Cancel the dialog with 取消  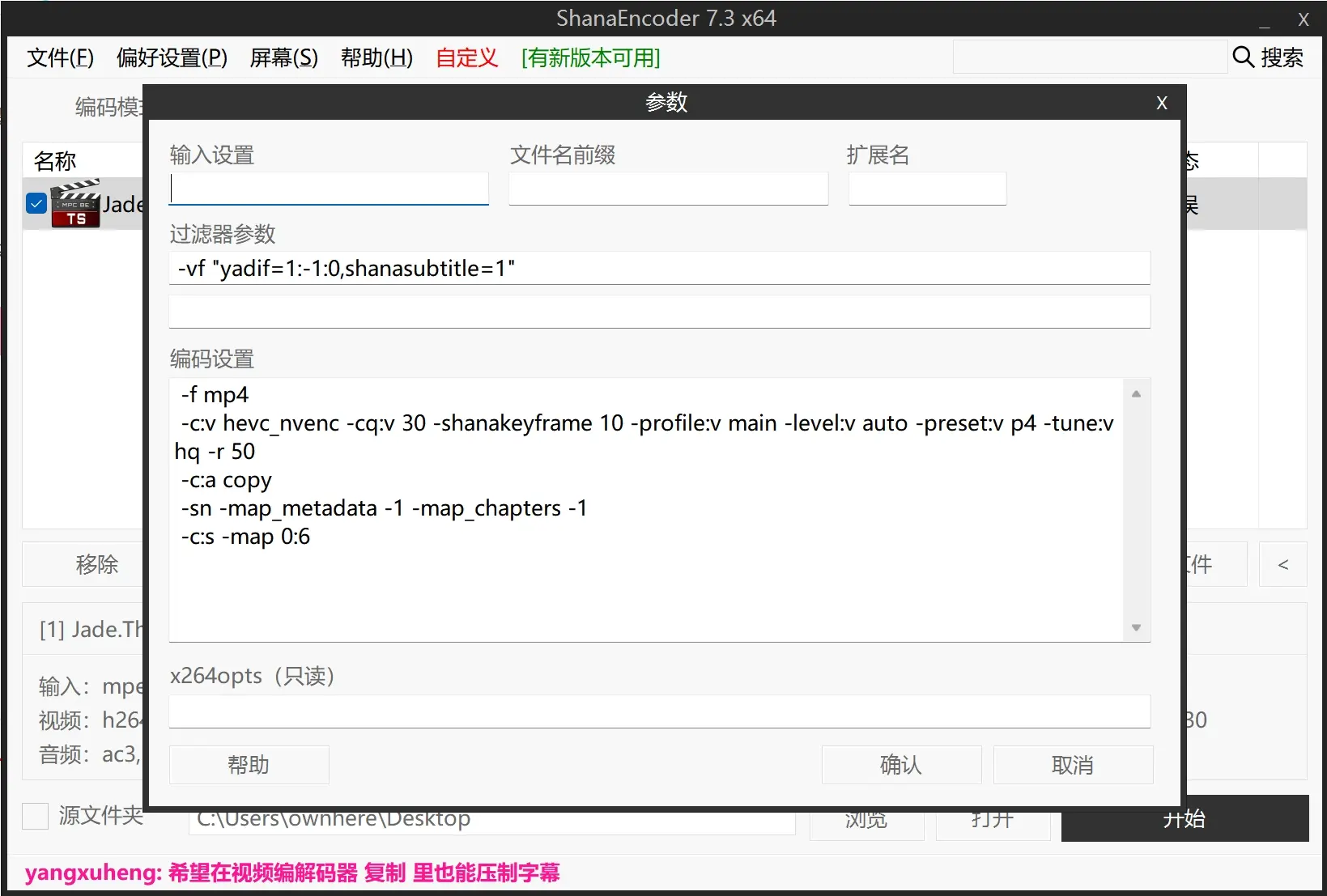click(x=1073, y=765)
